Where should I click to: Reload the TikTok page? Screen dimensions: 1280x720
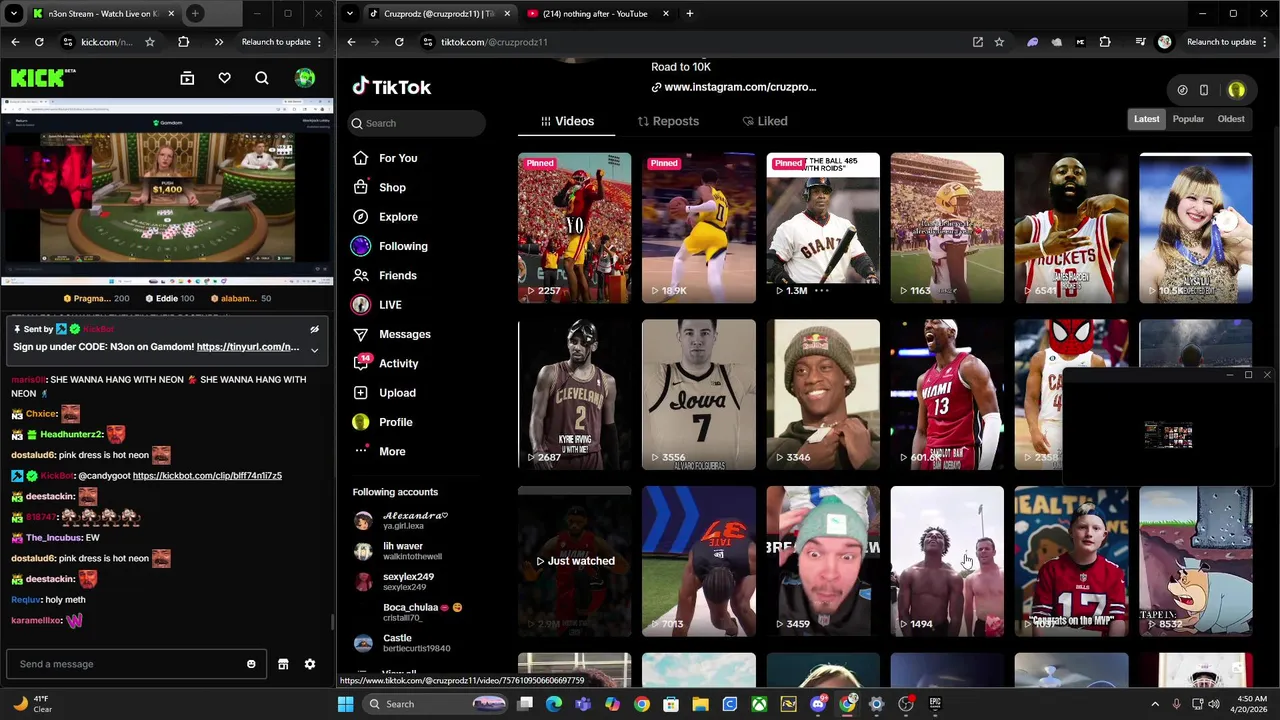point(399,42)
